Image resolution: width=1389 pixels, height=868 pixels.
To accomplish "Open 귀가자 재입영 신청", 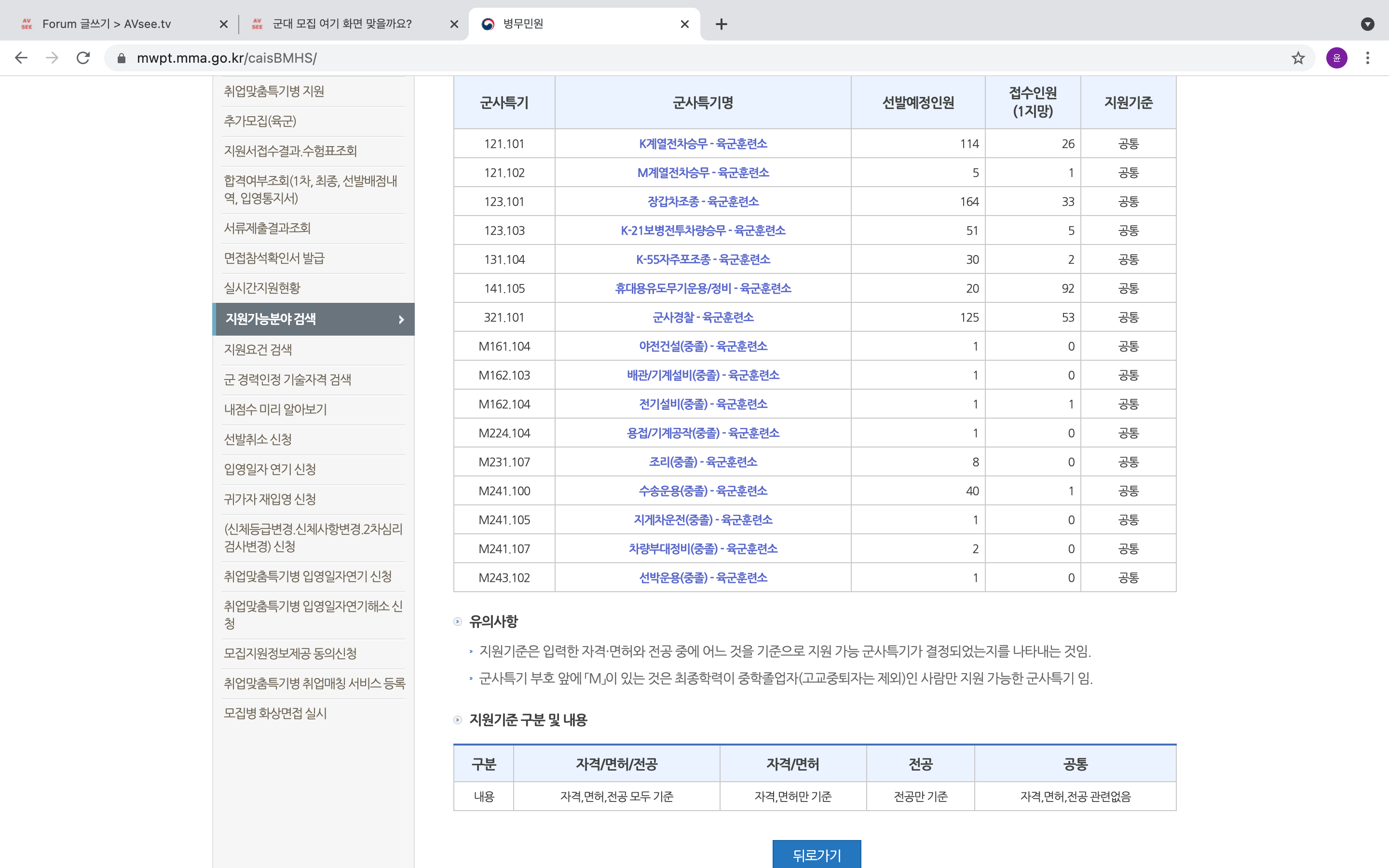I will (x=270, y=499).
